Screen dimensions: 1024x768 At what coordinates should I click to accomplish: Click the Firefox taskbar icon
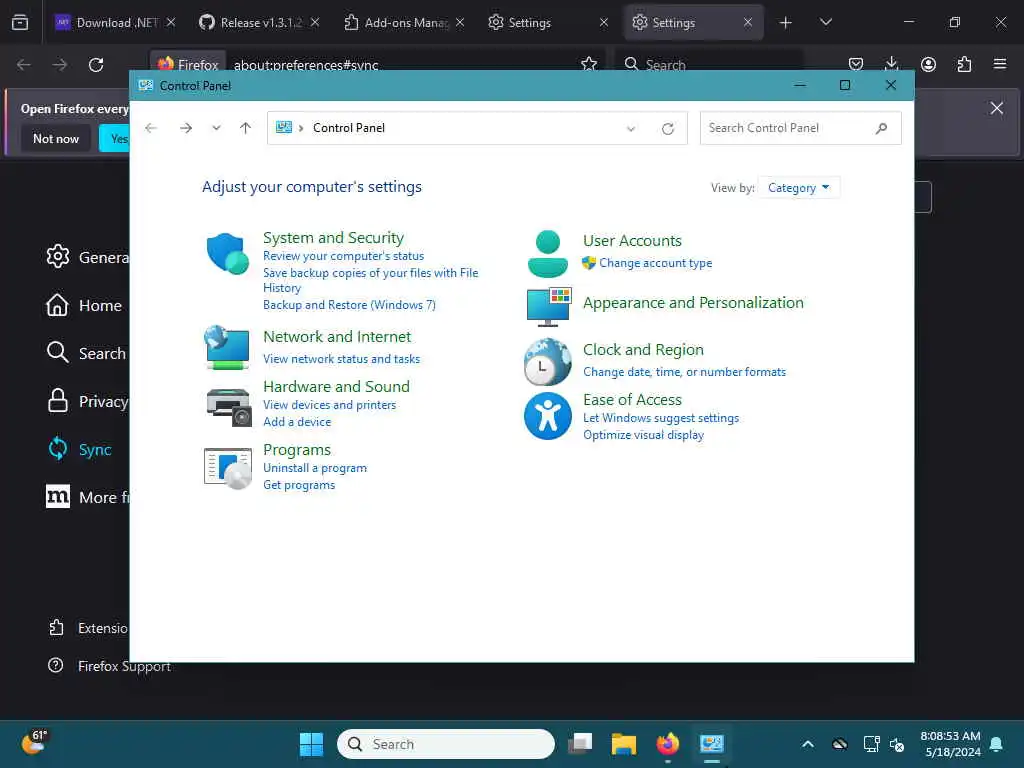click(667, 744)
